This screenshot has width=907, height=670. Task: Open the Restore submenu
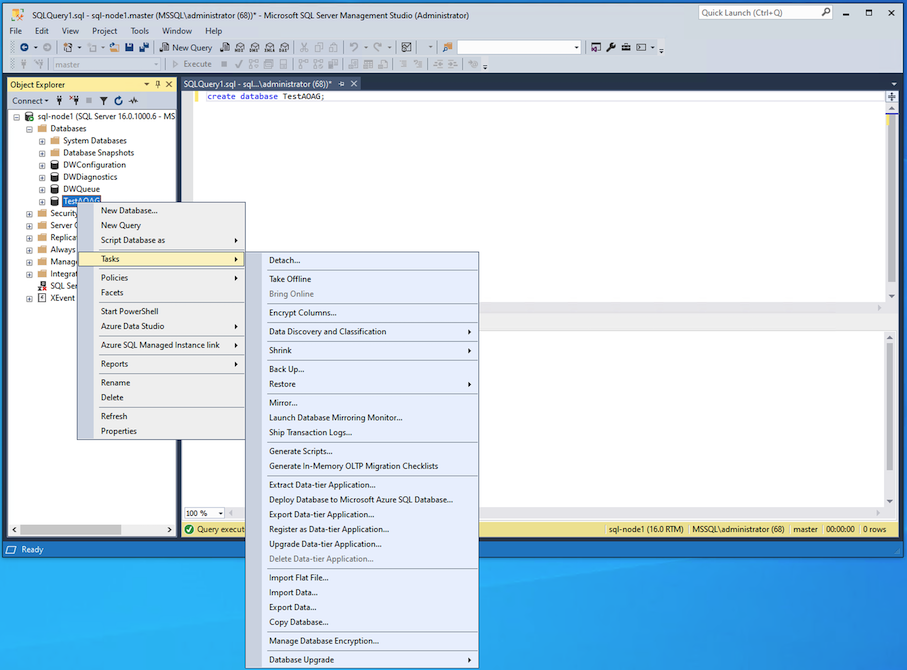(x=362, y=384)
